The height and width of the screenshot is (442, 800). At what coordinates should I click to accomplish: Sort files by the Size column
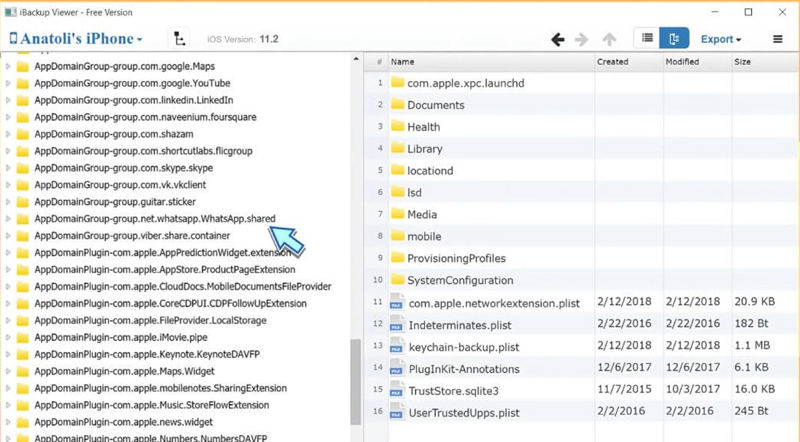765,62
